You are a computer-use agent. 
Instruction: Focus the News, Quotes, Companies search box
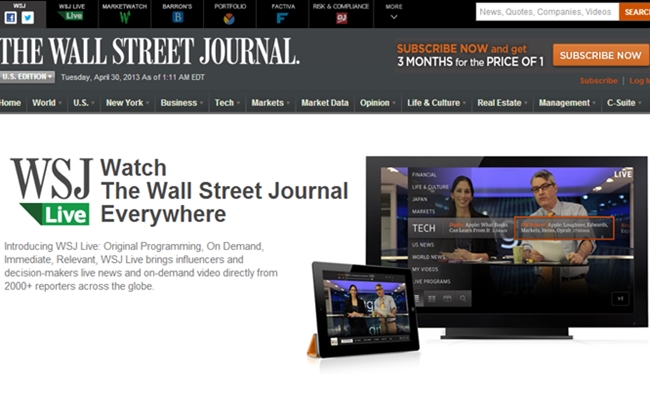(546, 12)
